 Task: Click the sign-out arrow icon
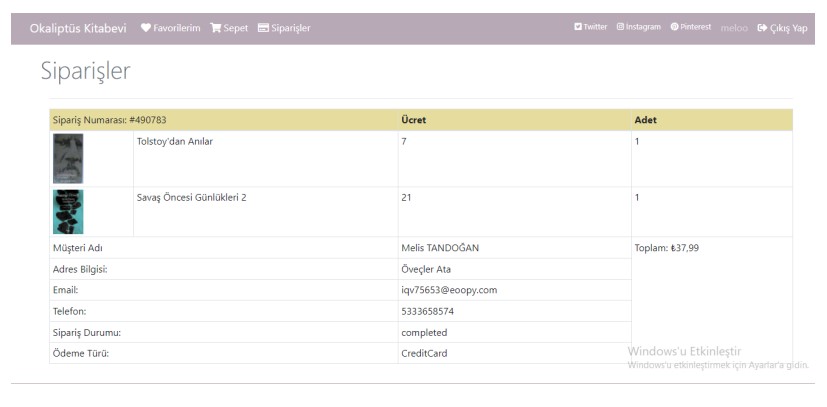(762, 28)
